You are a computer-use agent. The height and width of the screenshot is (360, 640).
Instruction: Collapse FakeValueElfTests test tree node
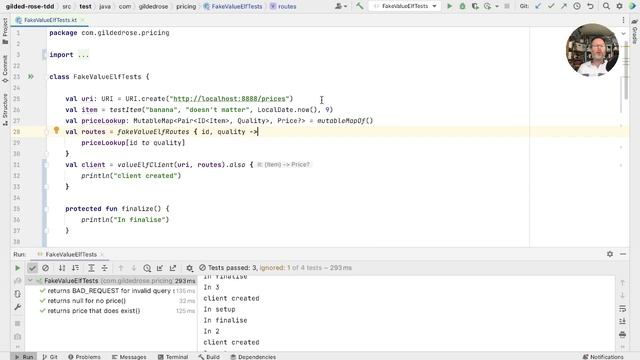tap(30, 280)
